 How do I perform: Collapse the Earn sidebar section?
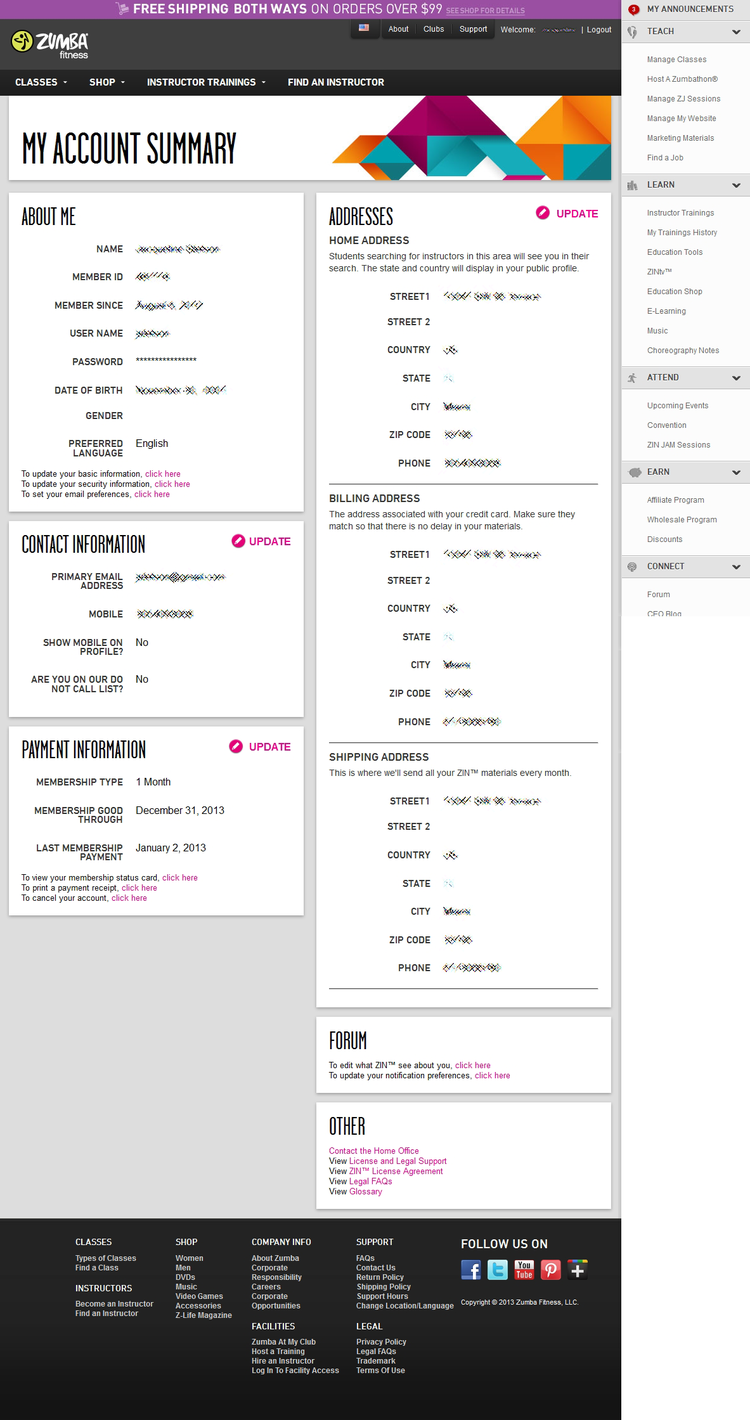pyautogui.click(x=736, y=472)
